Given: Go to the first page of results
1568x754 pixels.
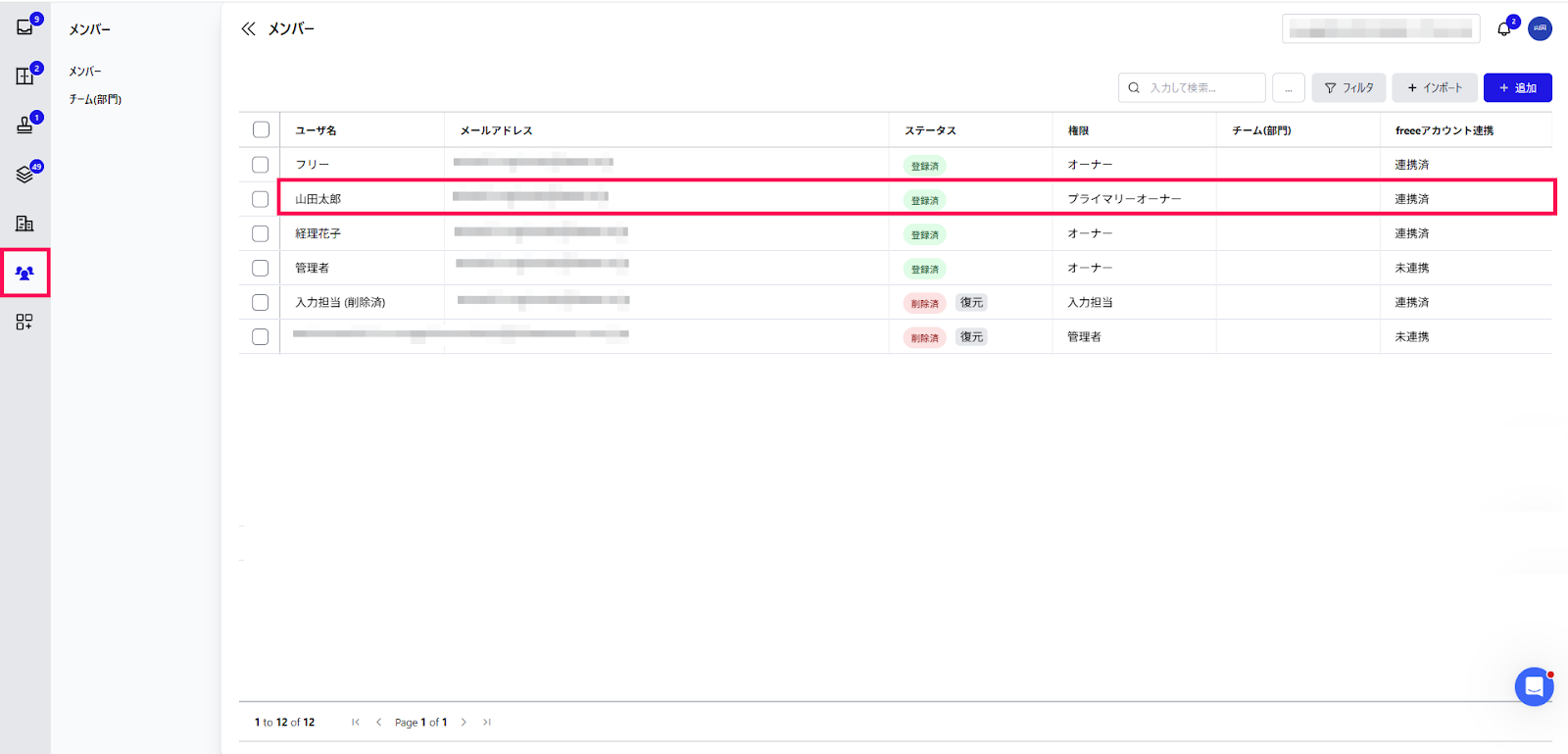Looking at the screenshot, I should 356,723.
